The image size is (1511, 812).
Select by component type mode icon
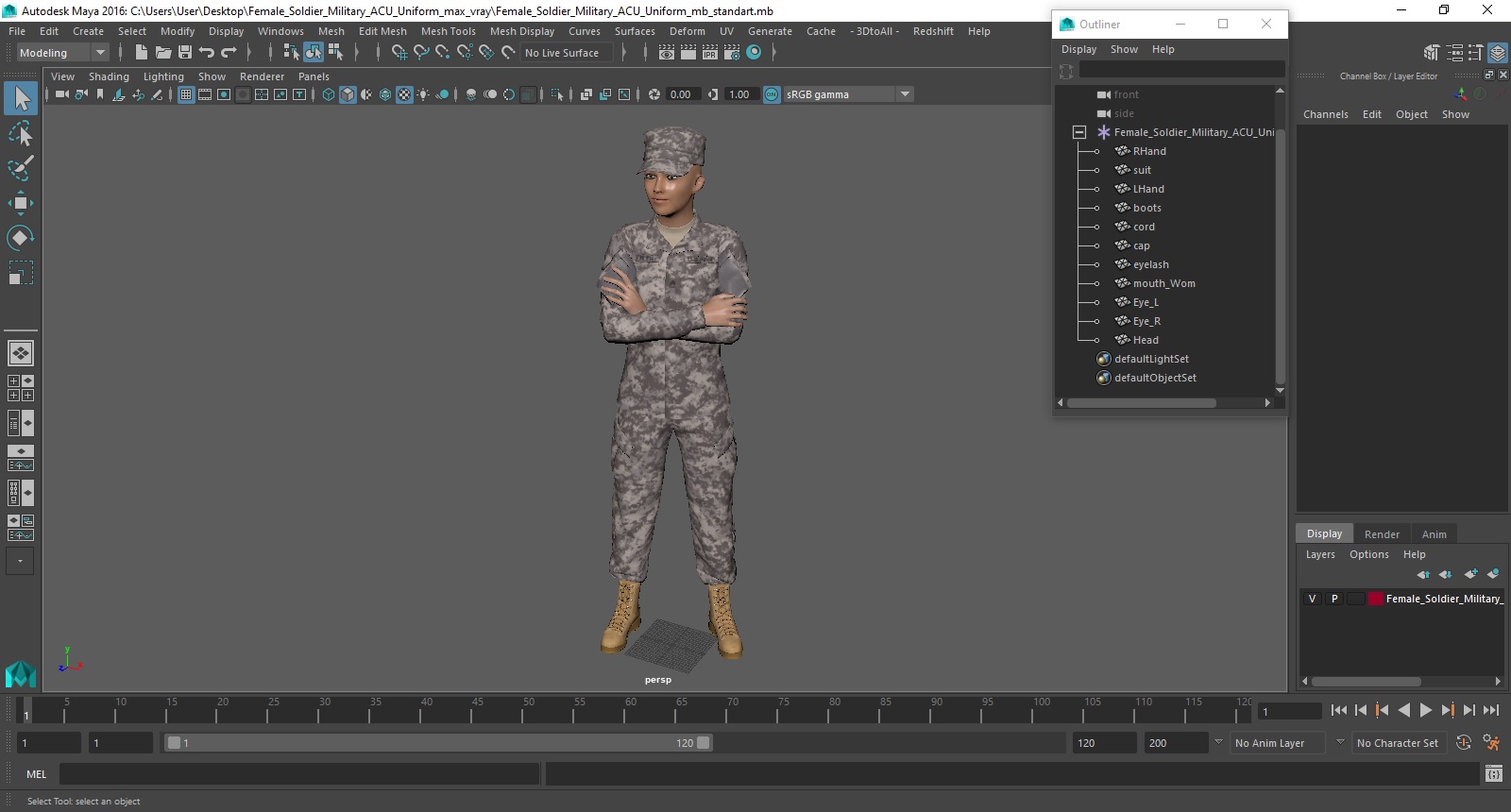(335, 53)
